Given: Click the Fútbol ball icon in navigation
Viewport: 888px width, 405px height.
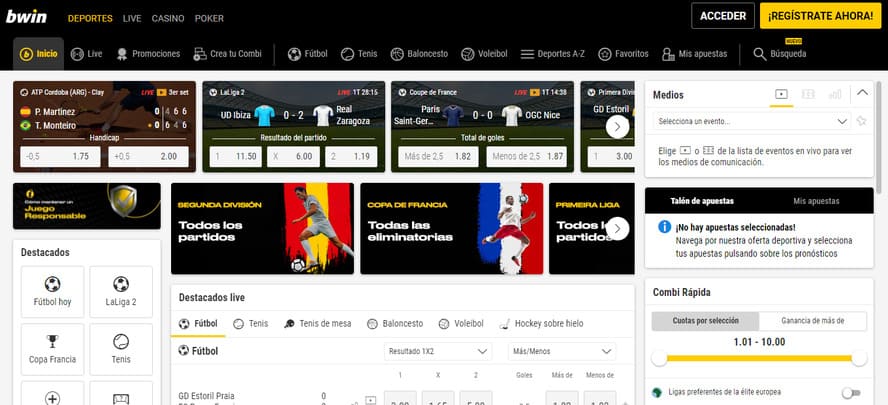Looking at the screenshot, I should [x=294, y=54].
